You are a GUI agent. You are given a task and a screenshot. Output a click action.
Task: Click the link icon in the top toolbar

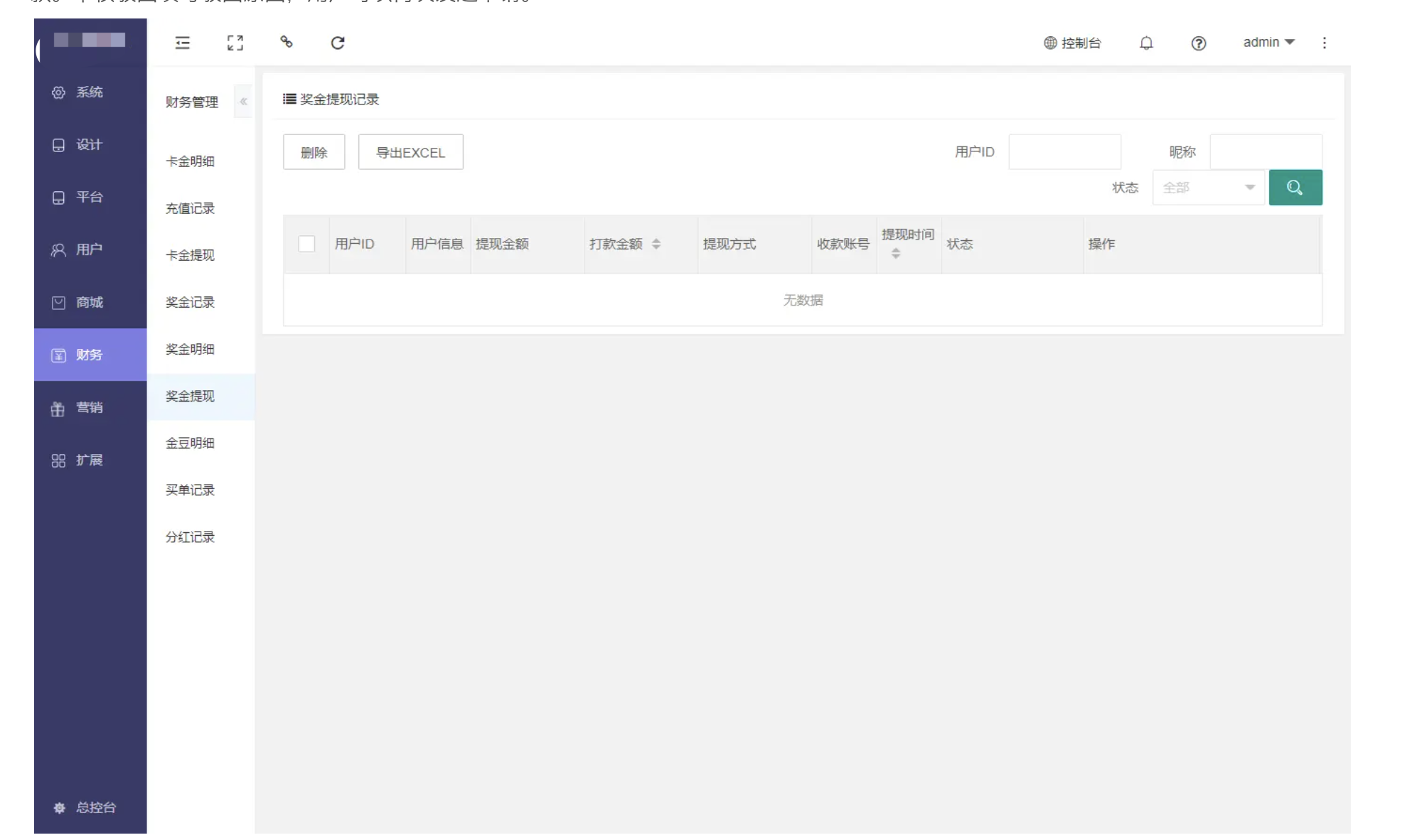[x=287, y=42]
